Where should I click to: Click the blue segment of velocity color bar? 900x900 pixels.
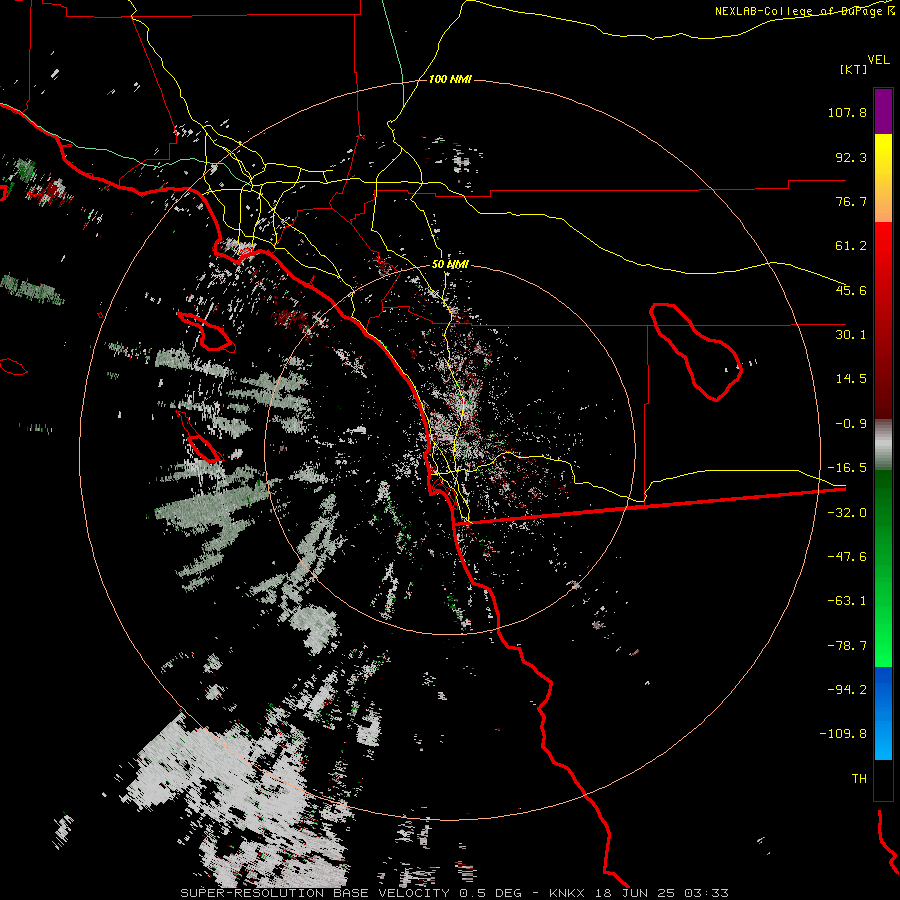coord(883,713)
